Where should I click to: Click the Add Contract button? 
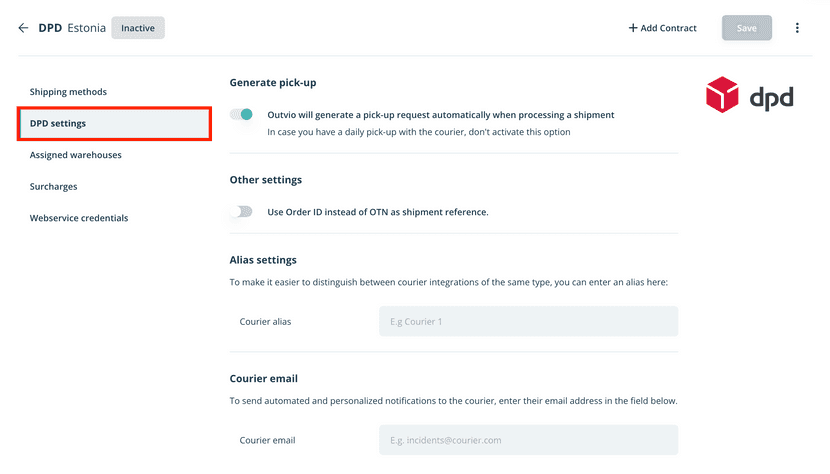(x=663, y=28)
